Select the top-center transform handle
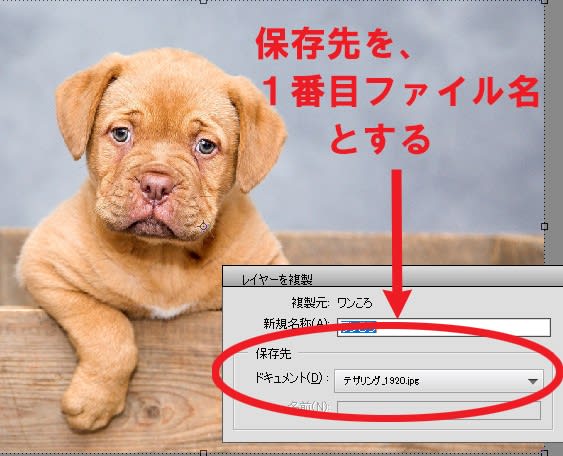This screenshot has height=456, width=563. 204,1
